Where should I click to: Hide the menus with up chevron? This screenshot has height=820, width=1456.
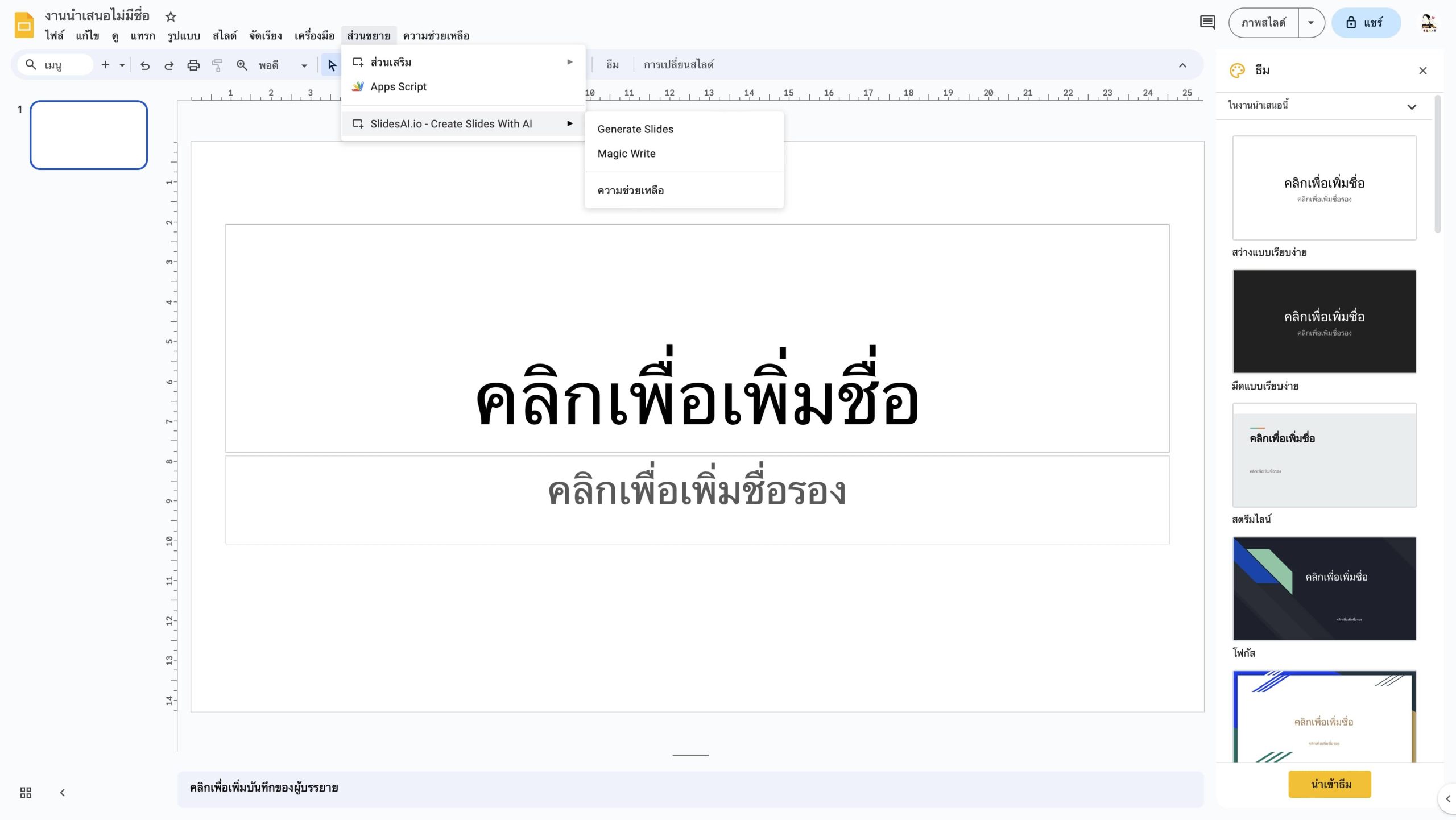tap(1182, 65)
